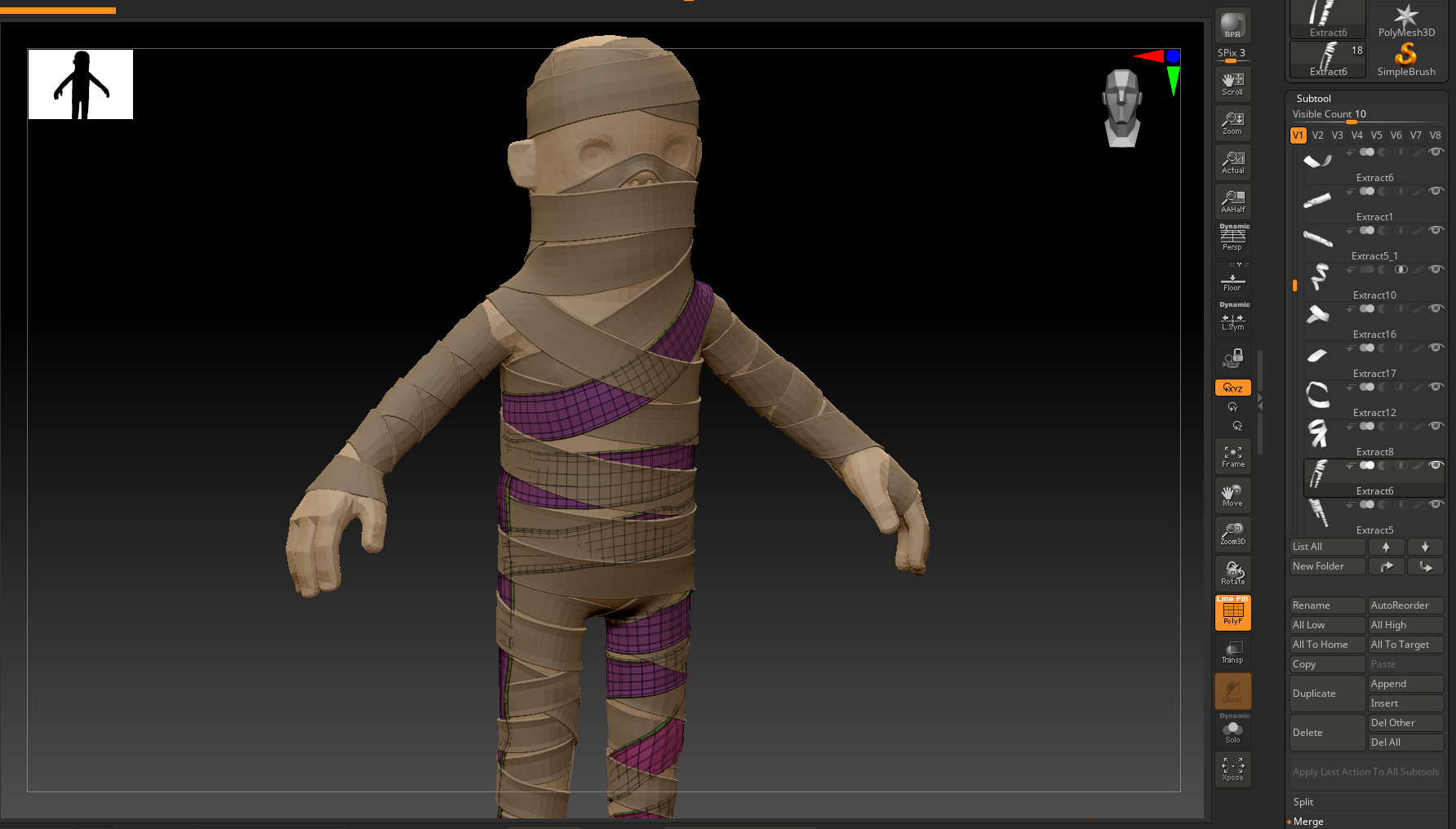The width and height of the screenshot is (1456, 829).
Task: Click the Frame mesh icon
Action: [1232, 456]
